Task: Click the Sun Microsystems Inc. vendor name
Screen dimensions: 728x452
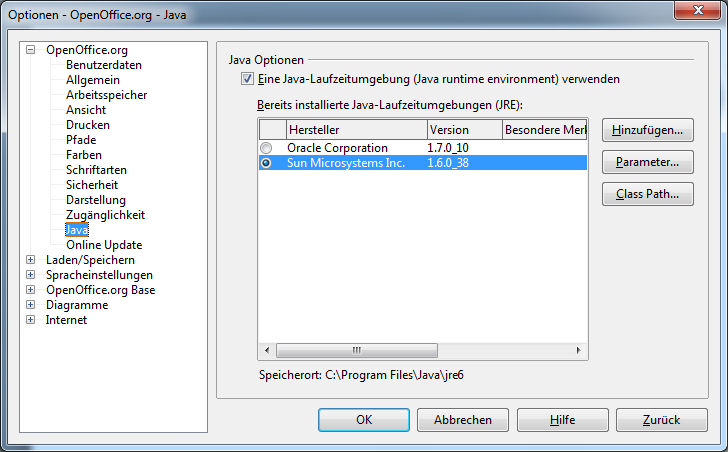Action: [x=346, y=163]
